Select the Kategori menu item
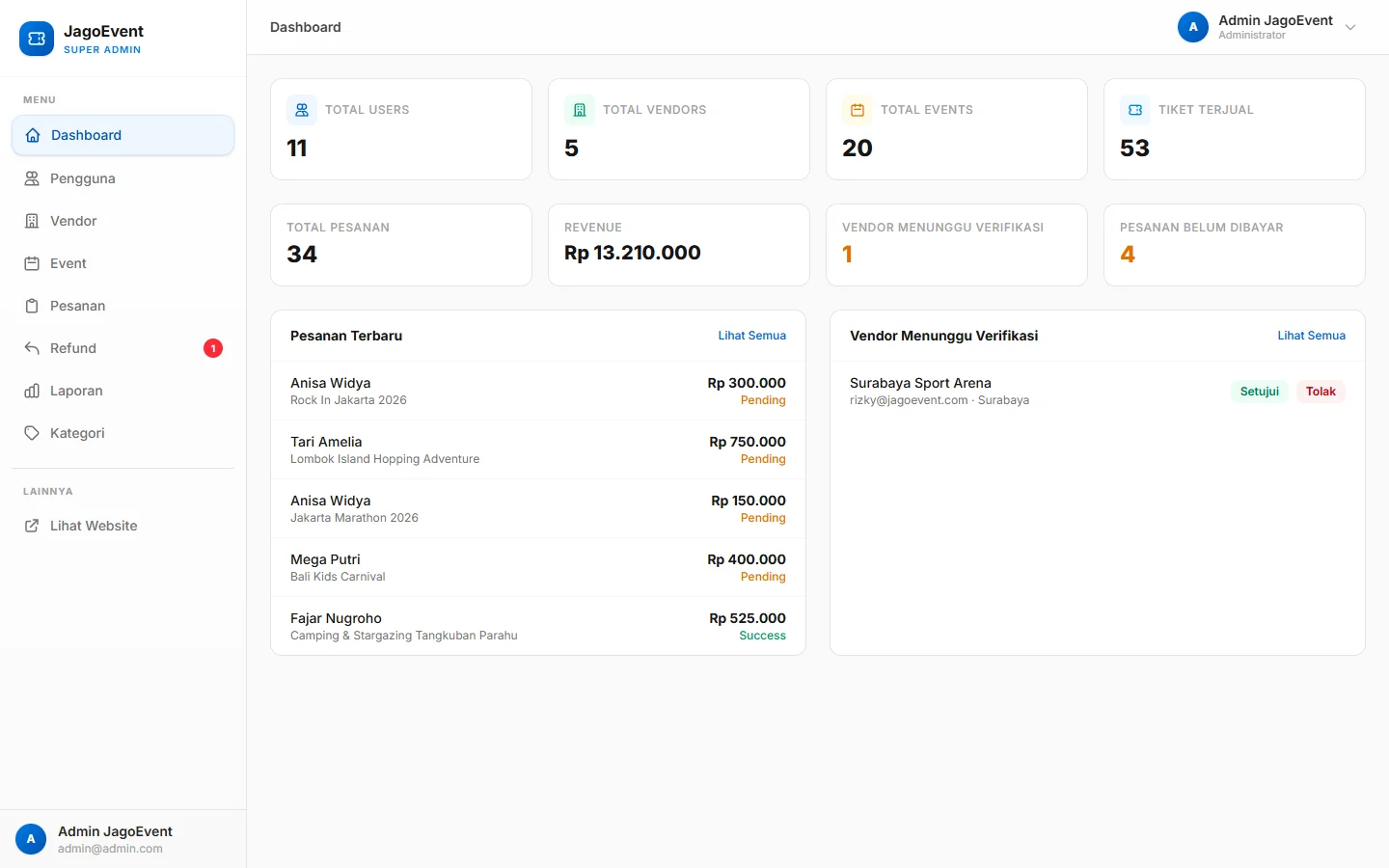The height and width of the screenshot is (868, 1389). pos(123,433)
